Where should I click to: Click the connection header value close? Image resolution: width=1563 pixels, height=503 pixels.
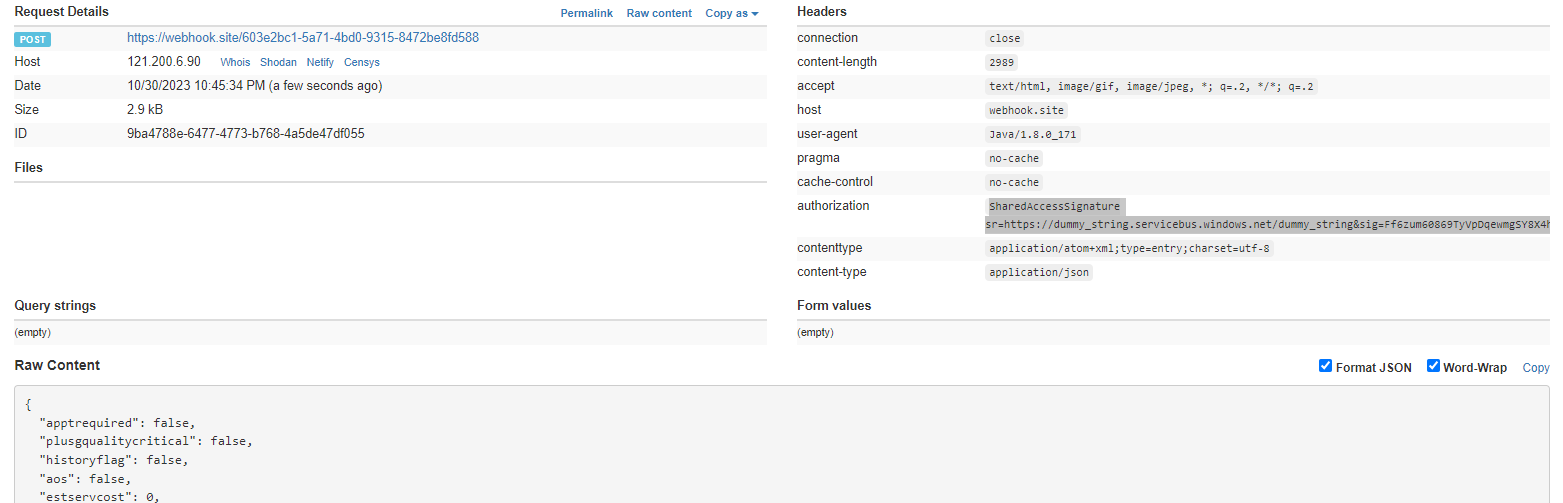(x=1005, y=38)
